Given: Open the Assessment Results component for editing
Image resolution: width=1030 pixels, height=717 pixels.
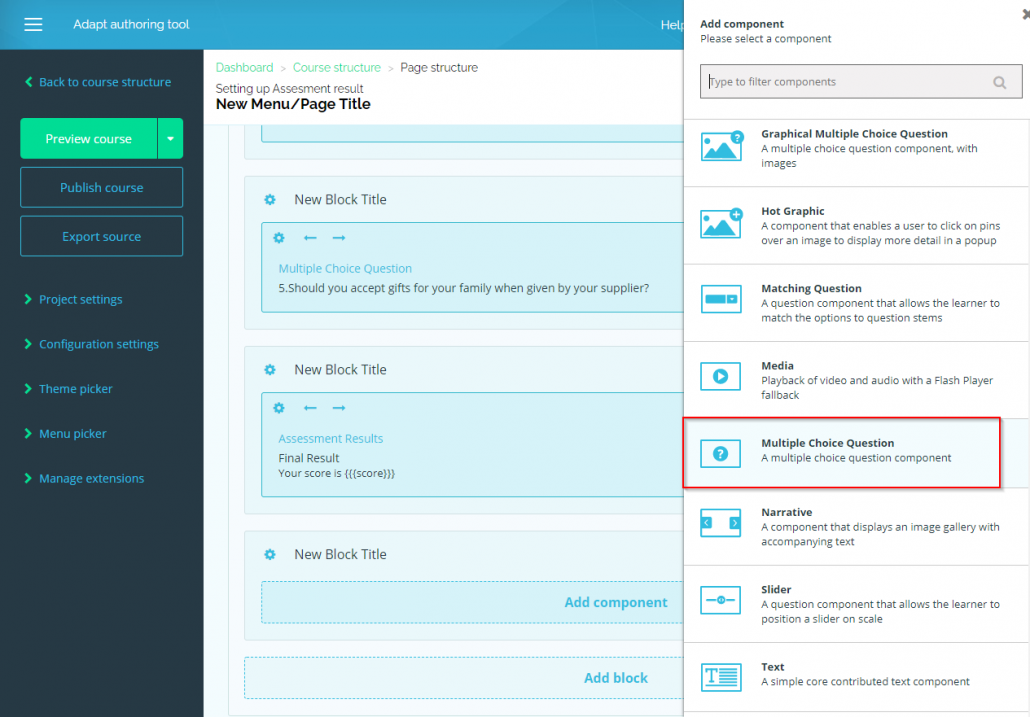Looking at the screenshot, I should click(x=331, y=438).
